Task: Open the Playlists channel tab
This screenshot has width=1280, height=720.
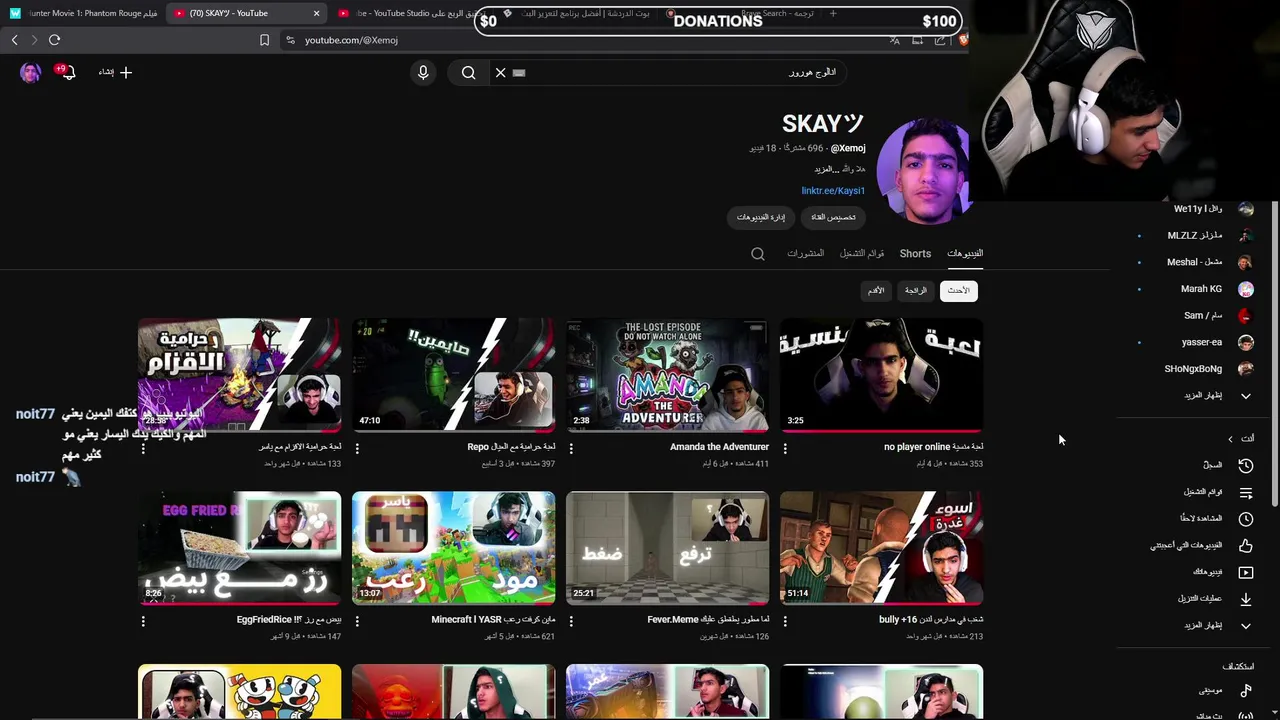Action: [x=861, y=254]
